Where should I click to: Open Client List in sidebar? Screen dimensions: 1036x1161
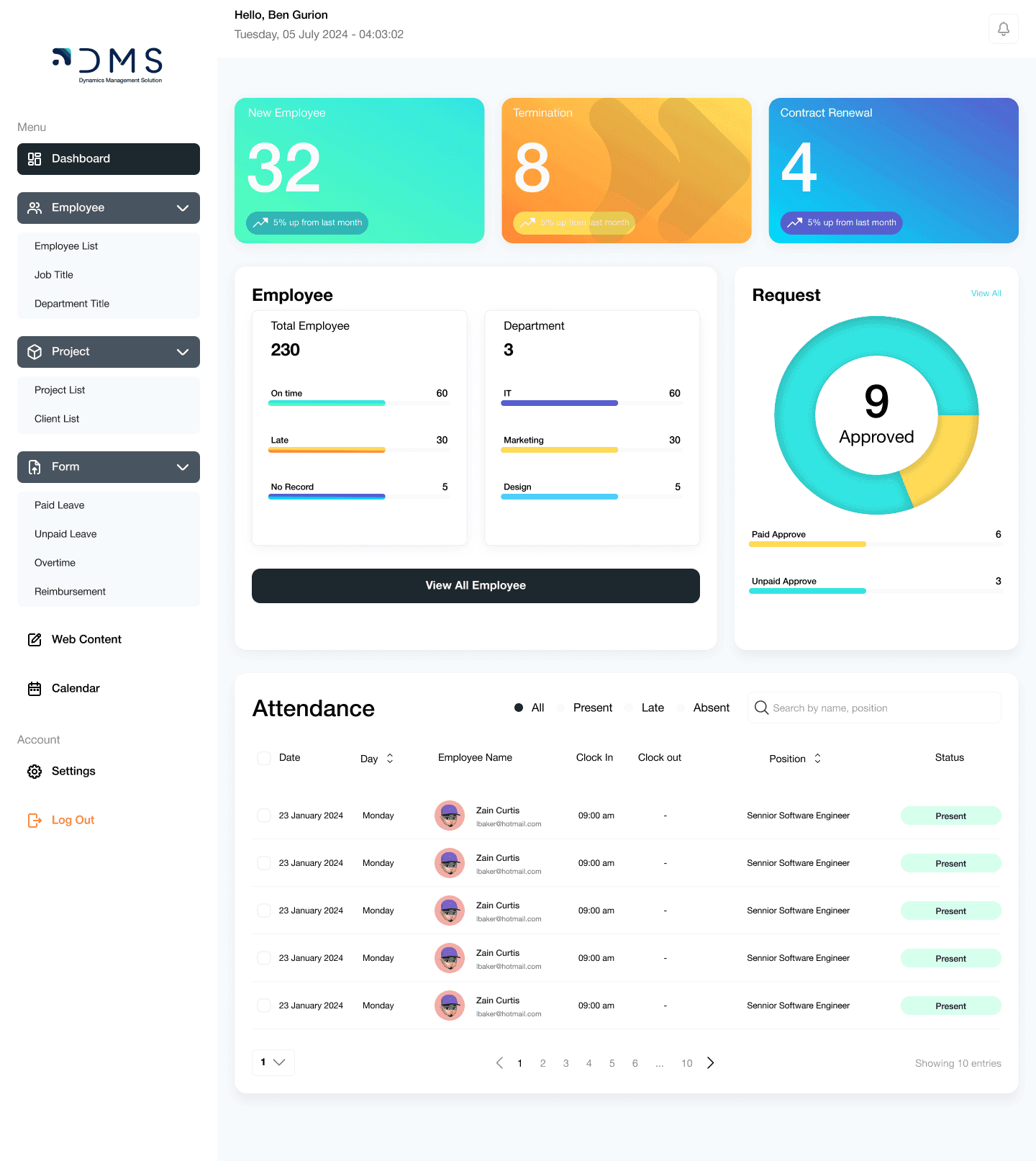(x=57, y=419)
